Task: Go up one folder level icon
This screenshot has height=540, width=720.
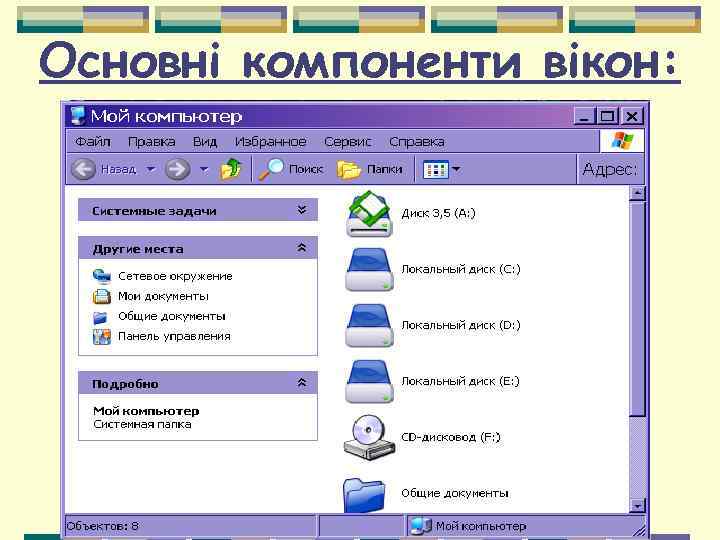Action: 231,169
